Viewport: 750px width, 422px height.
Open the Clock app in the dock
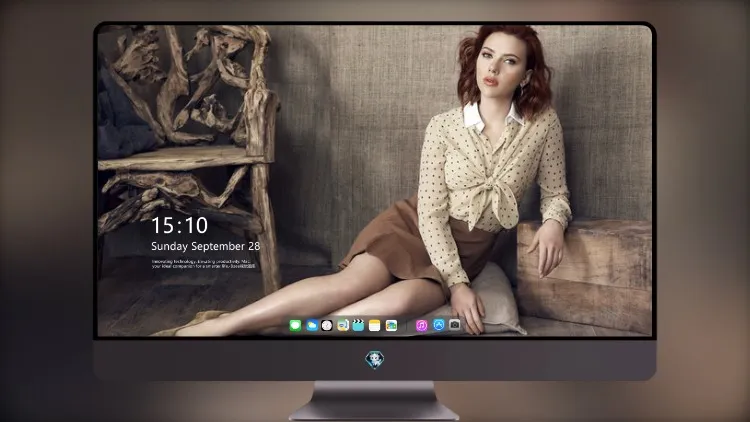pos(327,326)
